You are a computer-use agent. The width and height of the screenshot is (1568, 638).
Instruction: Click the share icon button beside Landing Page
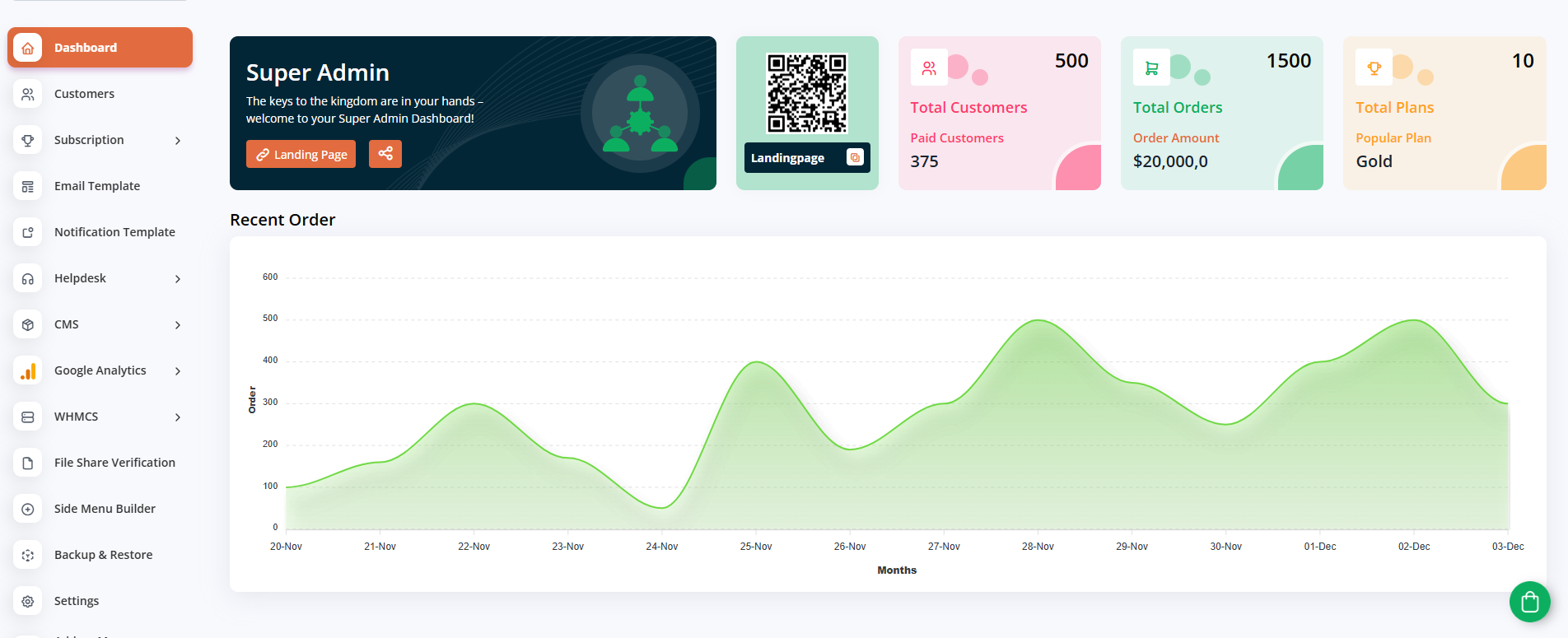pyautogui.click(x=385, y=154)
